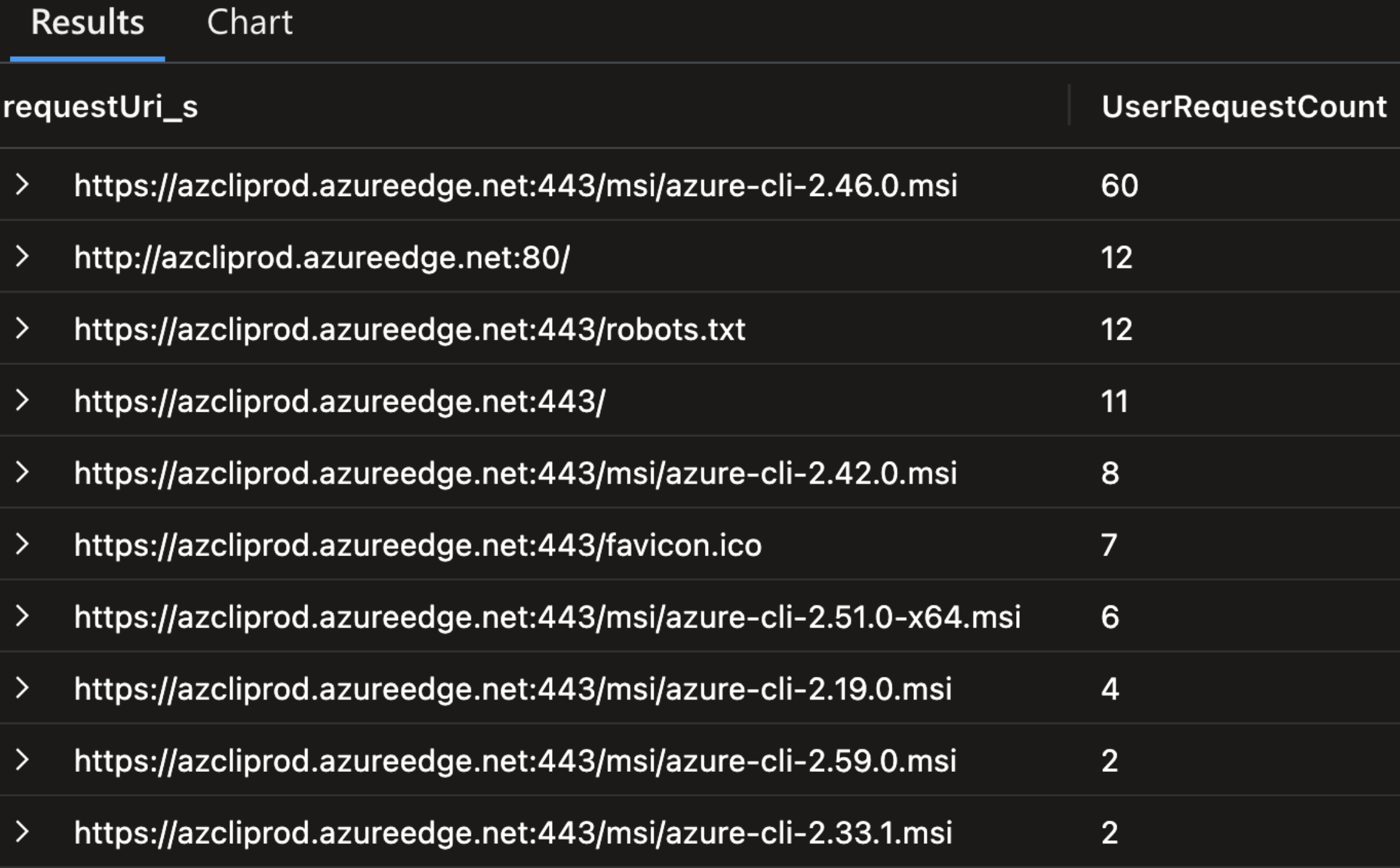The width and height of the screenshot is (1400, 868).
Task: Expand the azure-cli-2.33.1.msi row
Action: pos(22,832)
